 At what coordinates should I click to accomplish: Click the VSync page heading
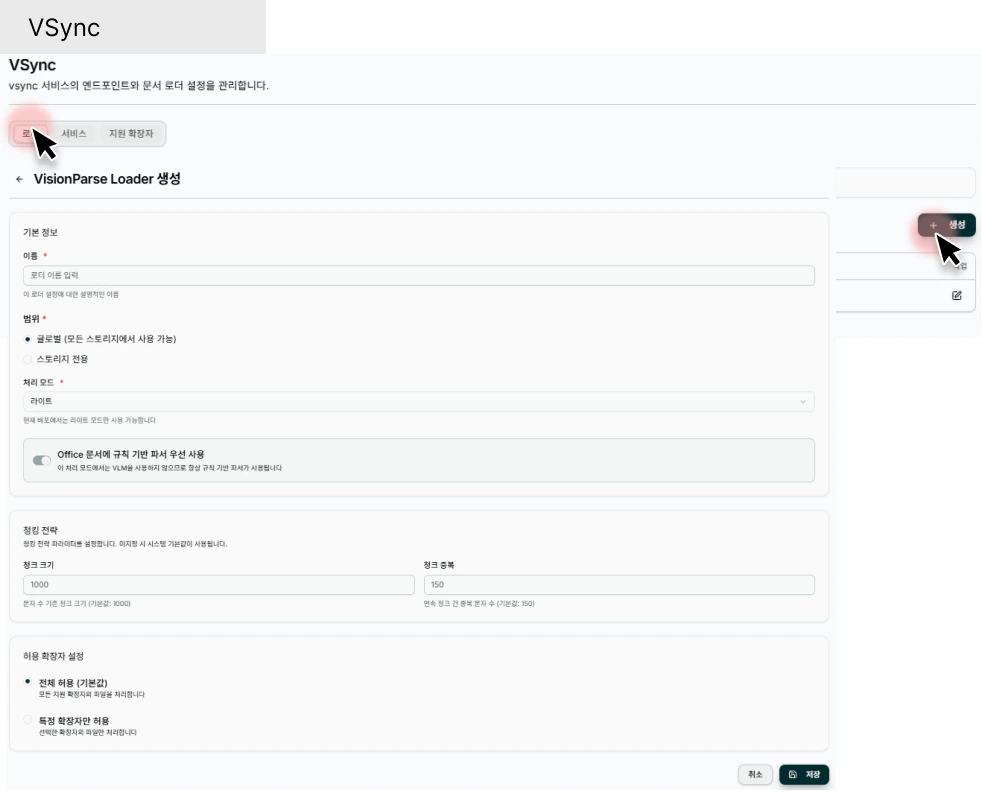[x=33, y=65]
